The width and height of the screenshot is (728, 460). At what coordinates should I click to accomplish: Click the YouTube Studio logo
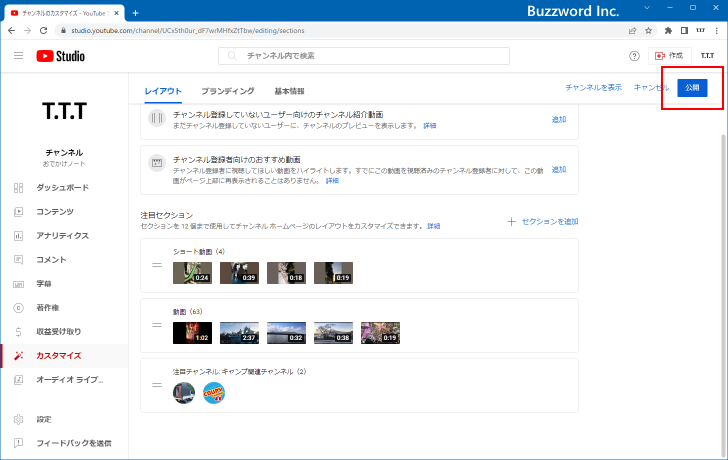pyautogui.click(x=61, y=56)
